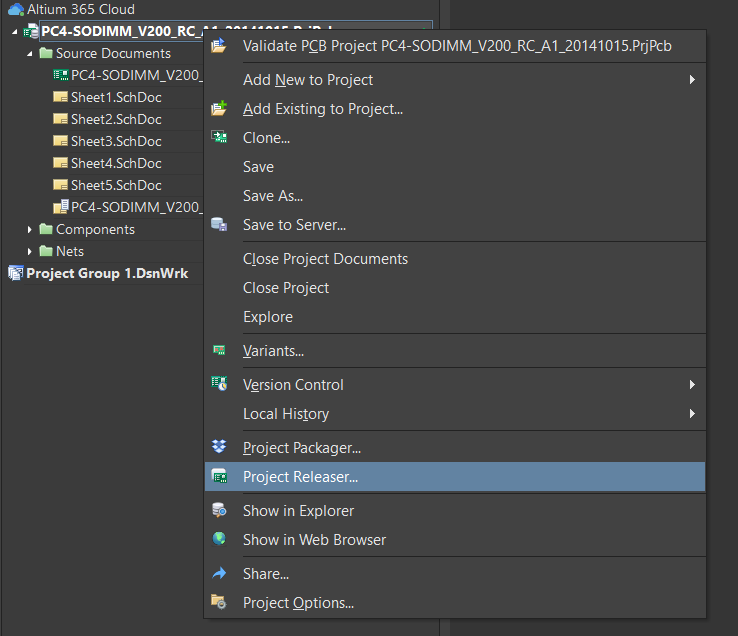Click the Clone icon in menu
738x636 pixels.
coord(219,137)
